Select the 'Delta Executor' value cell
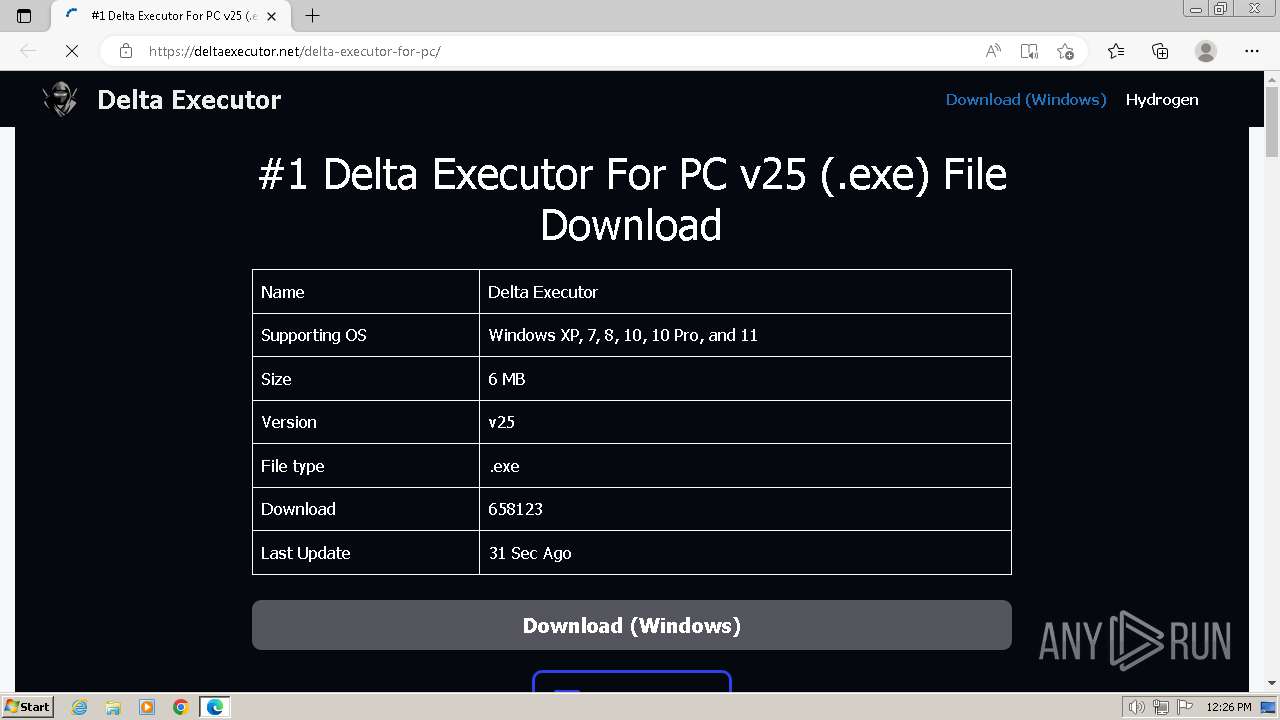The image size is (1280, 720). [x=745, y=292]
